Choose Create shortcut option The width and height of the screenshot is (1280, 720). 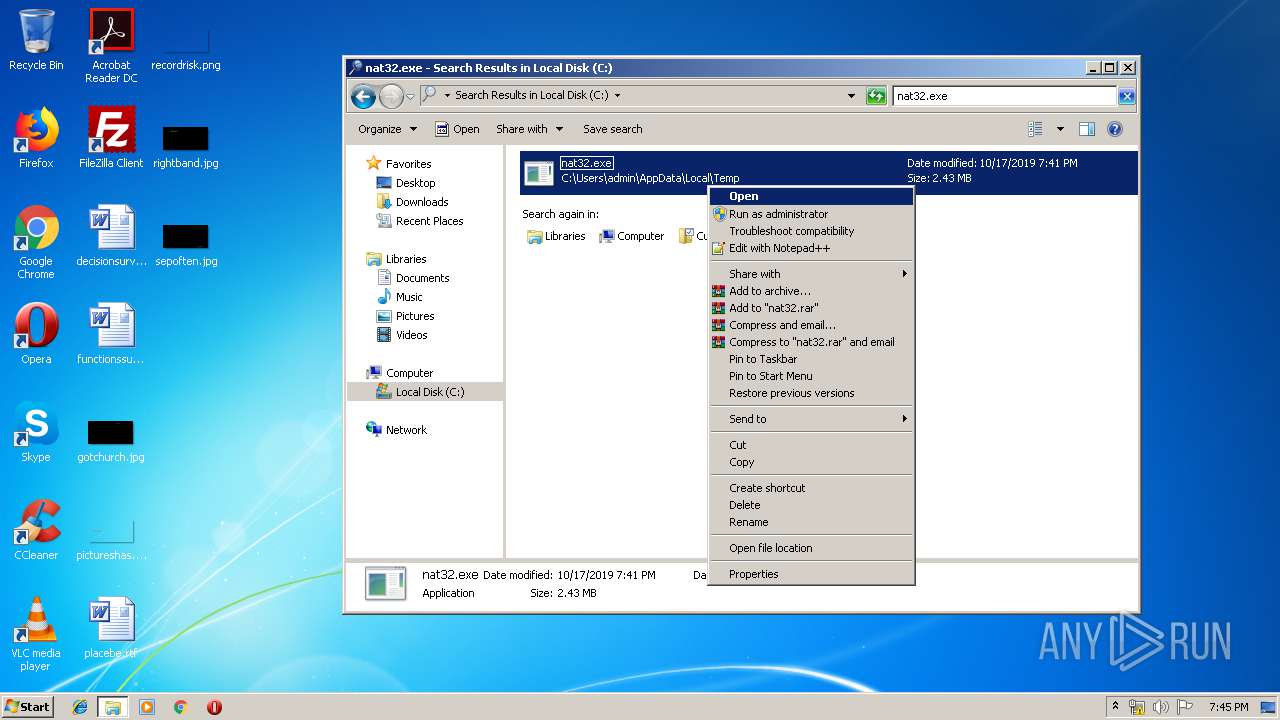tap(811, 488)
